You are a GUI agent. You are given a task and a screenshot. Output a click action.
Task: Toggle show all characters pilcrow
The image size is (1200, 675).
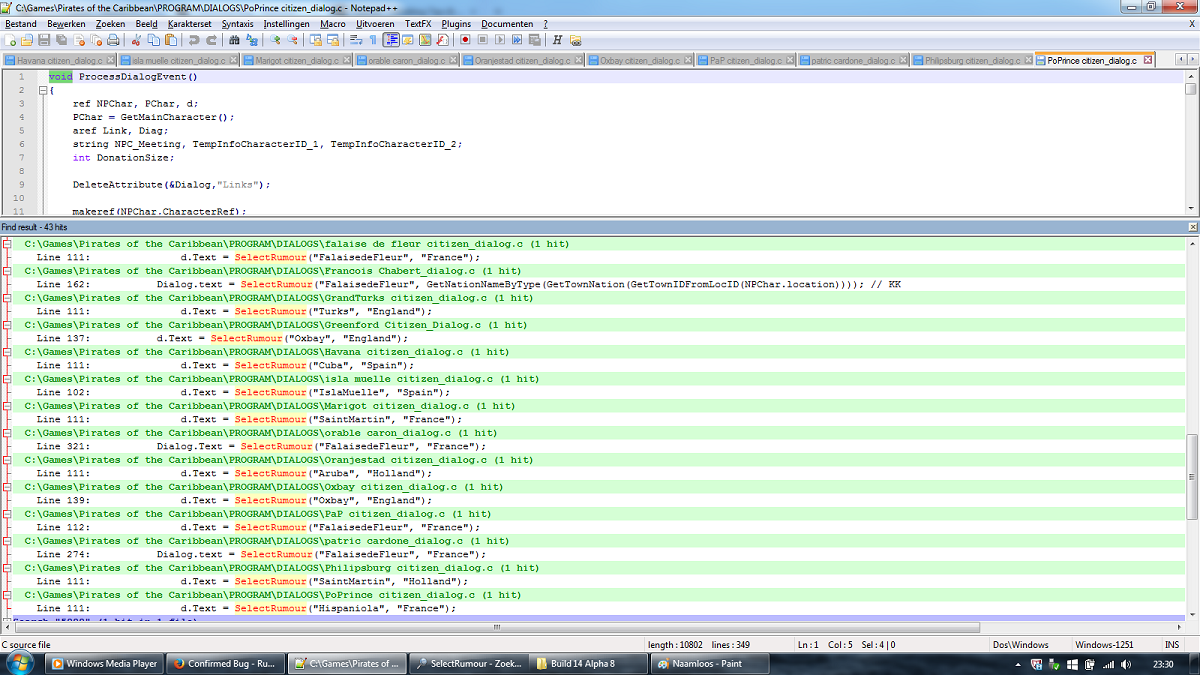pyautogui.click(x=373, y=40)
